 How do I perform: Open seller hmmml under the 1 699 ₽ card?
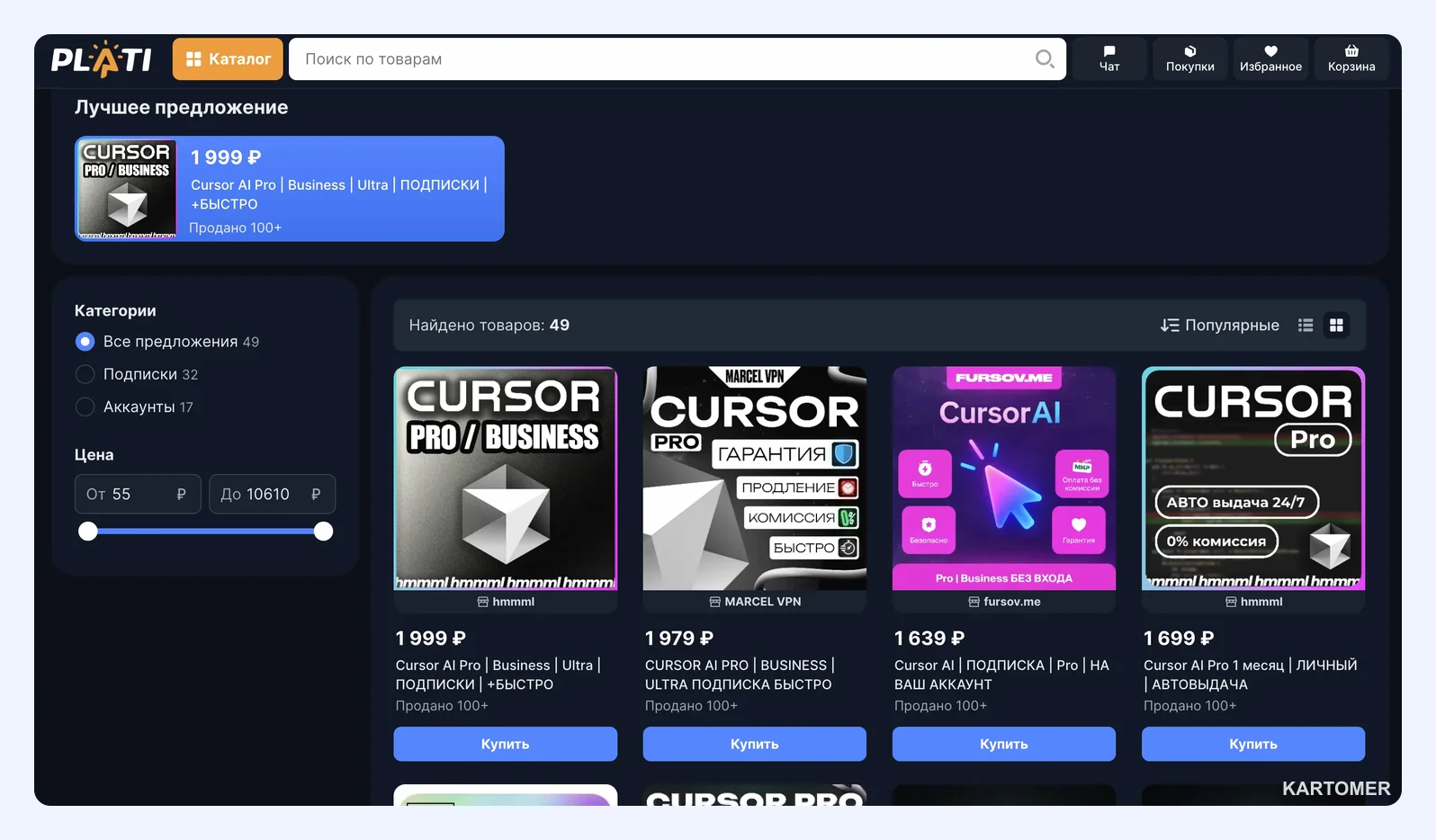(1253, 602)
